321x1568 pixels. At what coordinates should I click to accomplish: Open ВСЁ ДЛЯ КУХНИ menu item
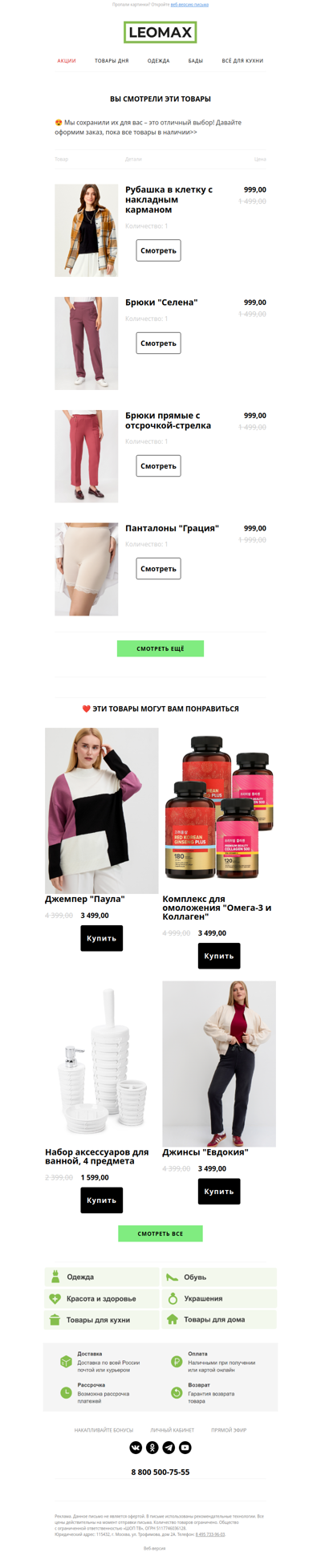[242, 61]
